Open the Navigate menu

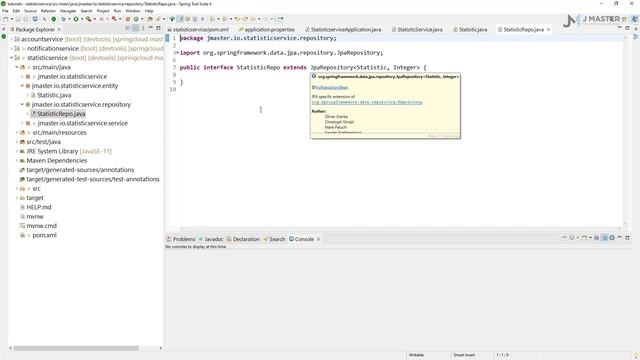click(68, 11)
